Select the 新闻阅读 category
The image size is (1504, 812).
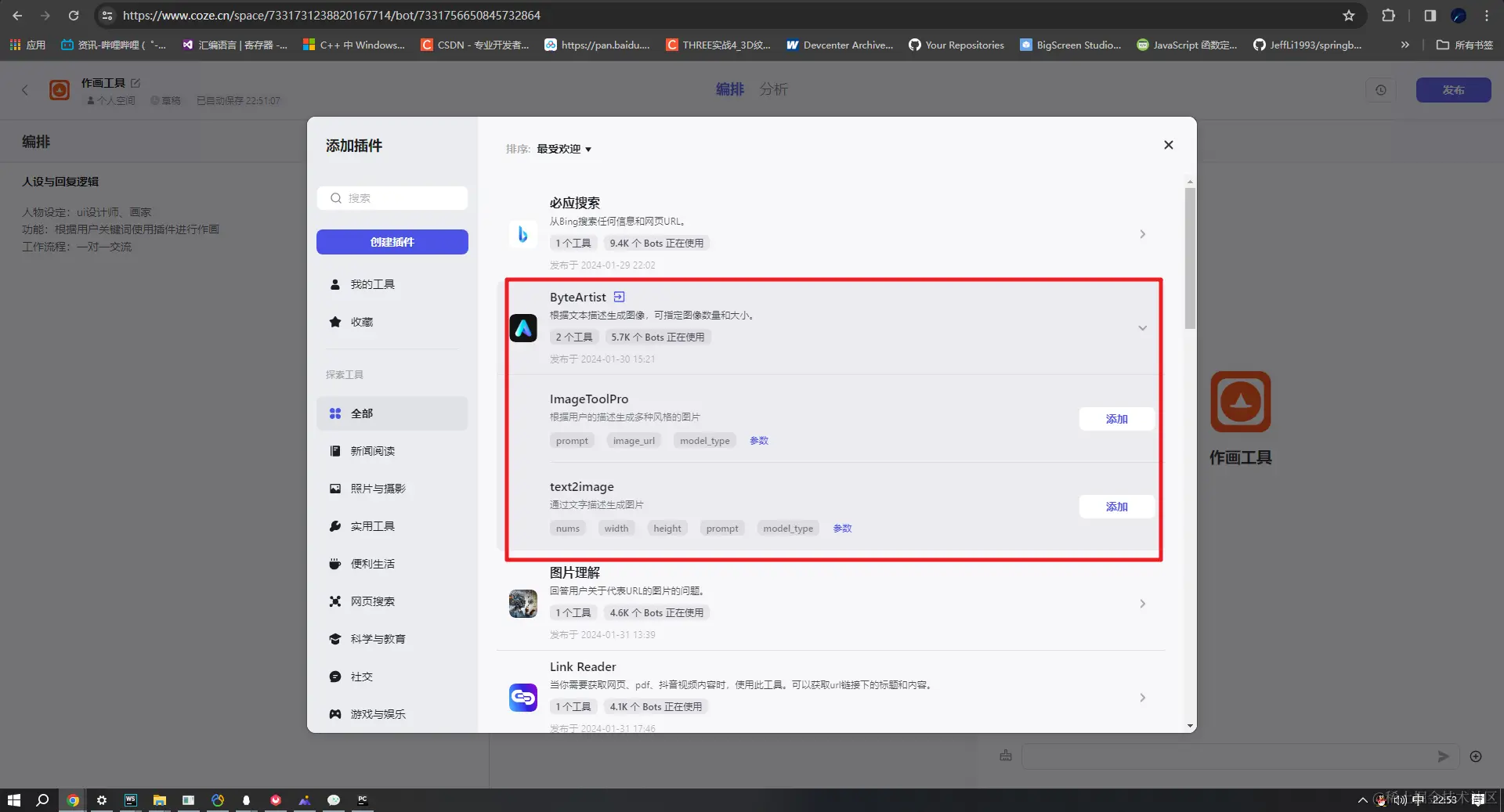coord(392,451)
